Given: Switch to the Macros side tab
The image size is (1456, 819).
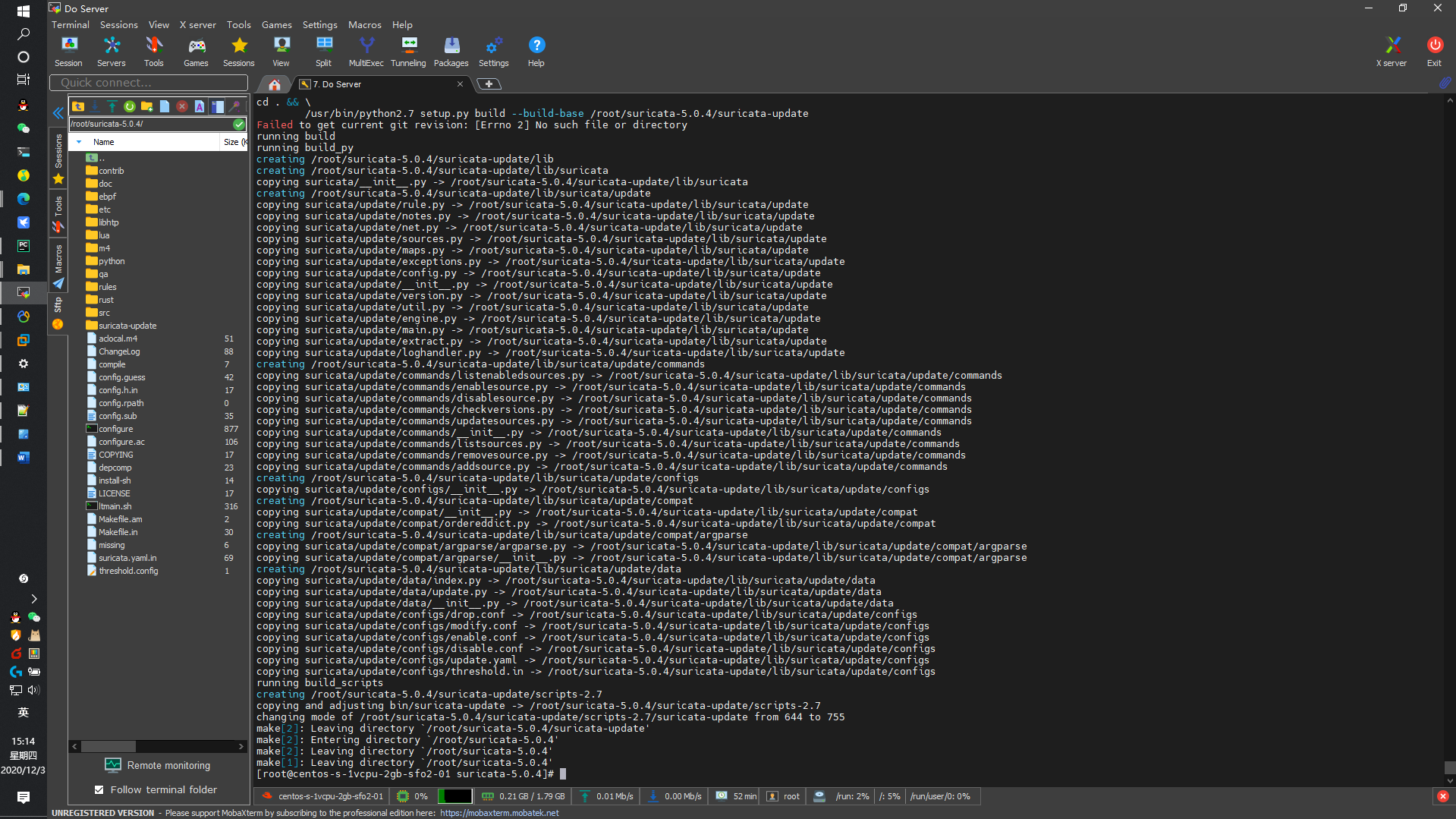Looking at the screenshot, I should click(x=58, y=266).
